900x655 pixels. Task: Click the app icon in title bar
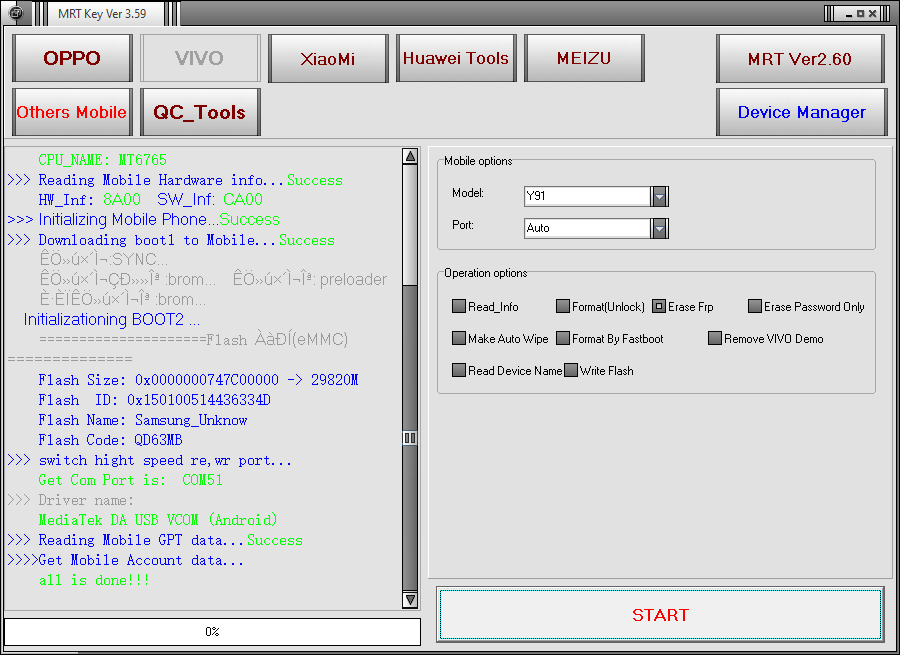click(15, 13)
